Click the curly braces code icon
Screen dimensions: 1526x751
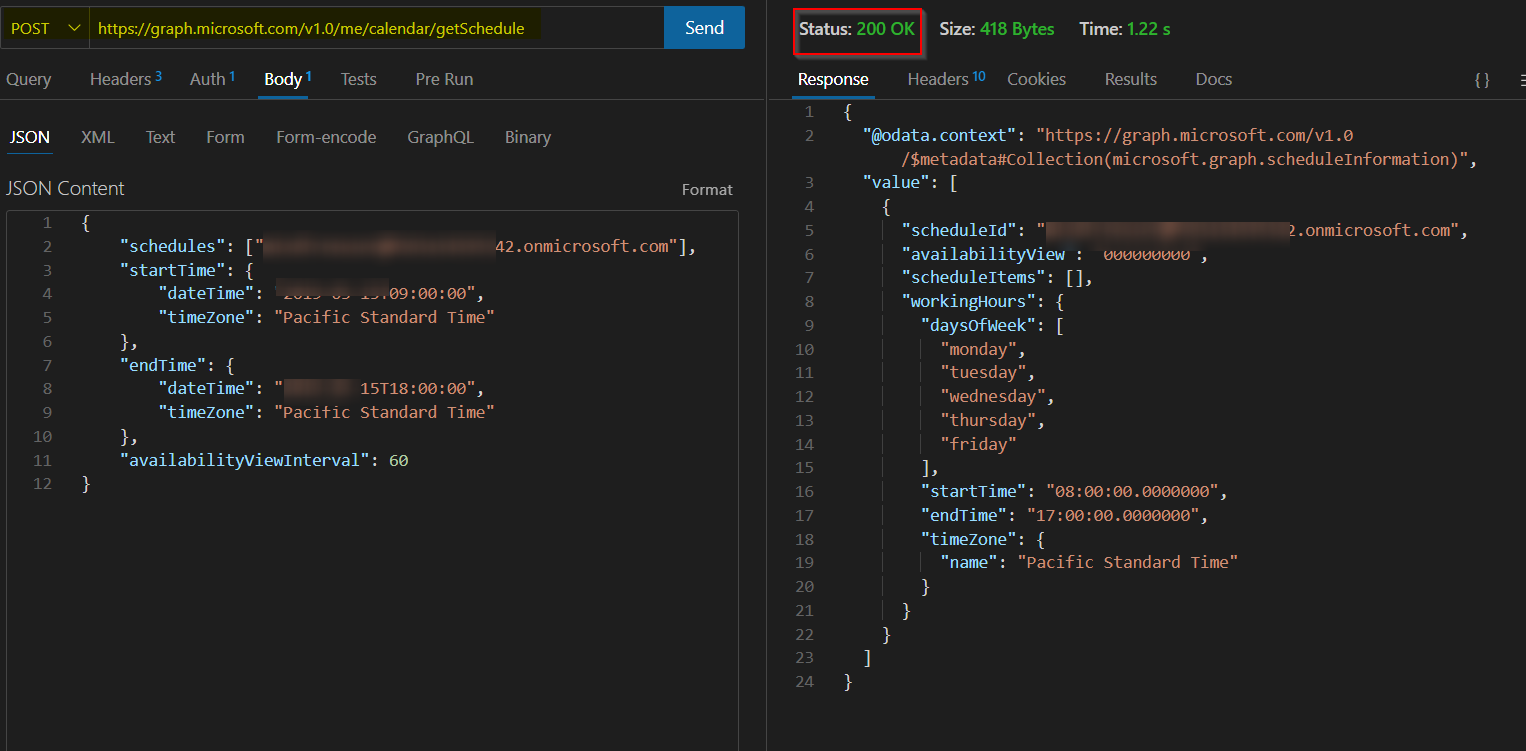click(x=1482, y=79)
